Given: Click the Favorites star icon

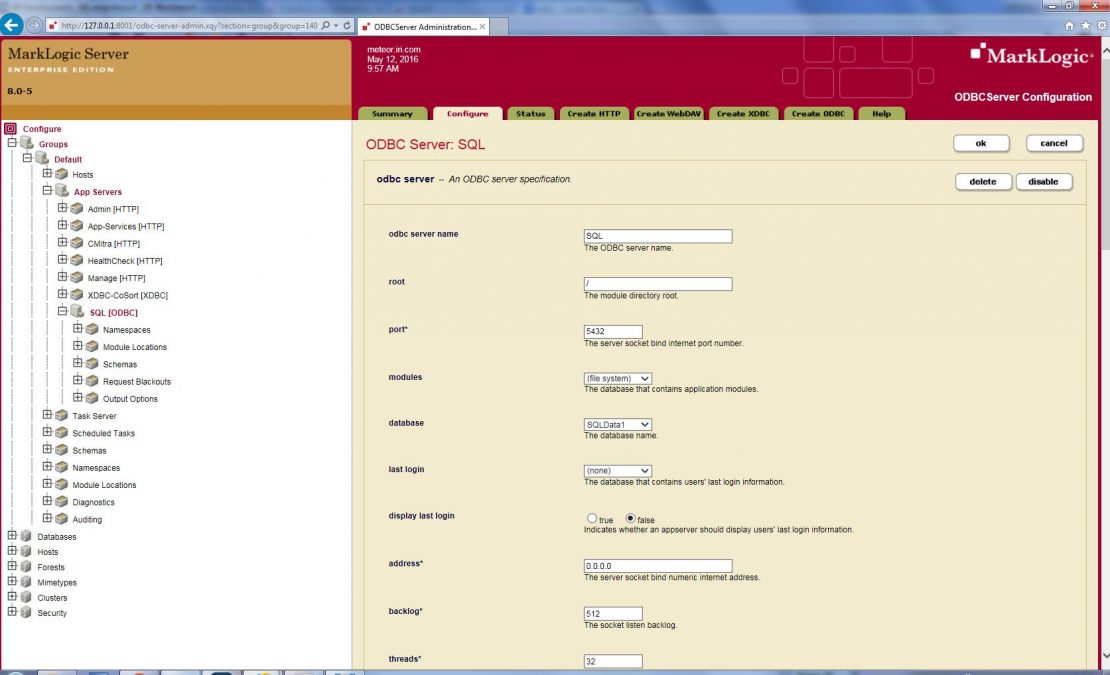Looking at the screenshot, I should coord(1085,25).
